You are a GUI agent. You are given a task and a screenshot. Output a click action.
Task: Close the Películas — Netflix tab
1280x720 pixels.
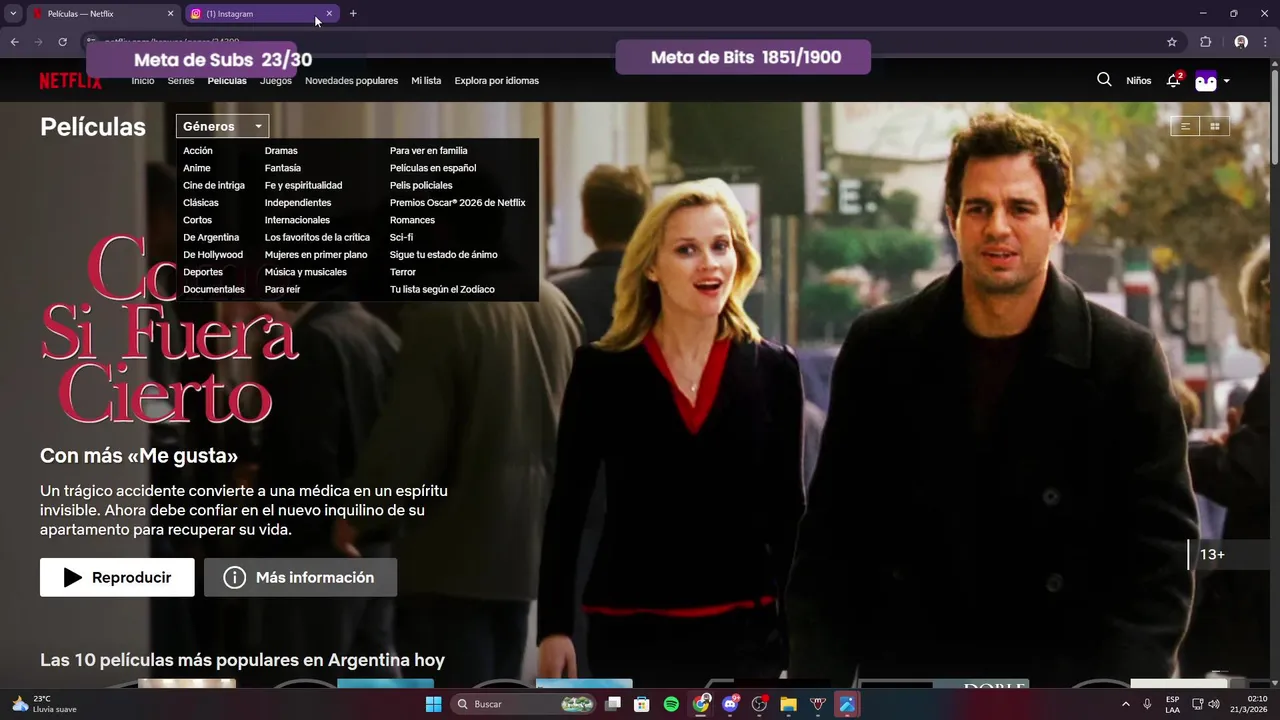coord(170,14)
